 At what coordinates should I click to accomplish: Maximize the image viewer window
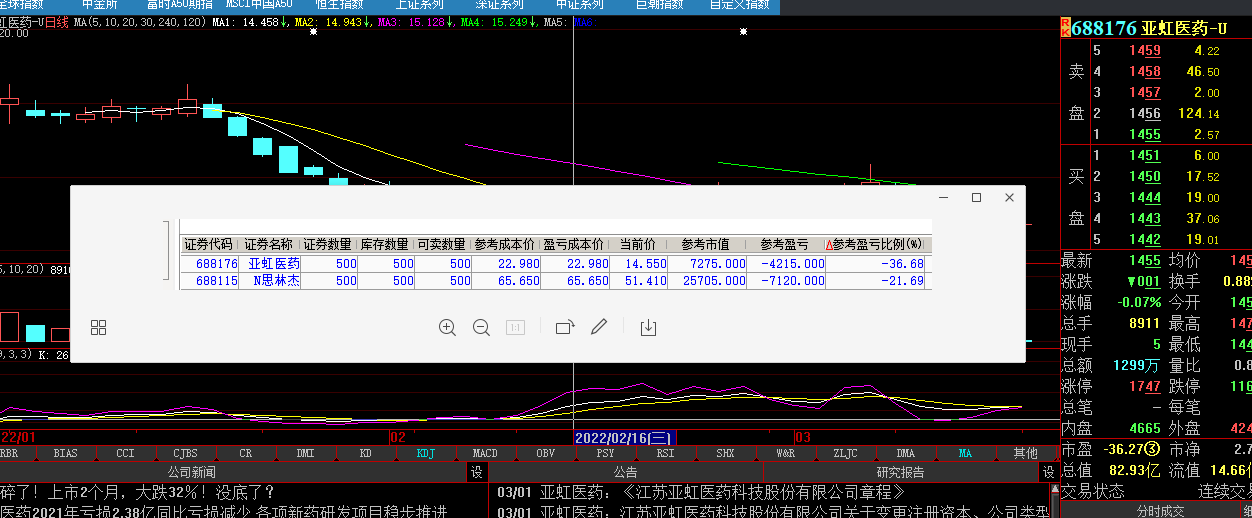(x=977, y=198)
